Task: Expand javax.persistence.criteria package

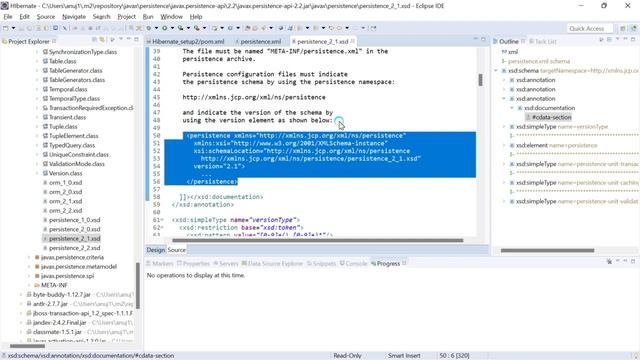Action: (29, 258)
